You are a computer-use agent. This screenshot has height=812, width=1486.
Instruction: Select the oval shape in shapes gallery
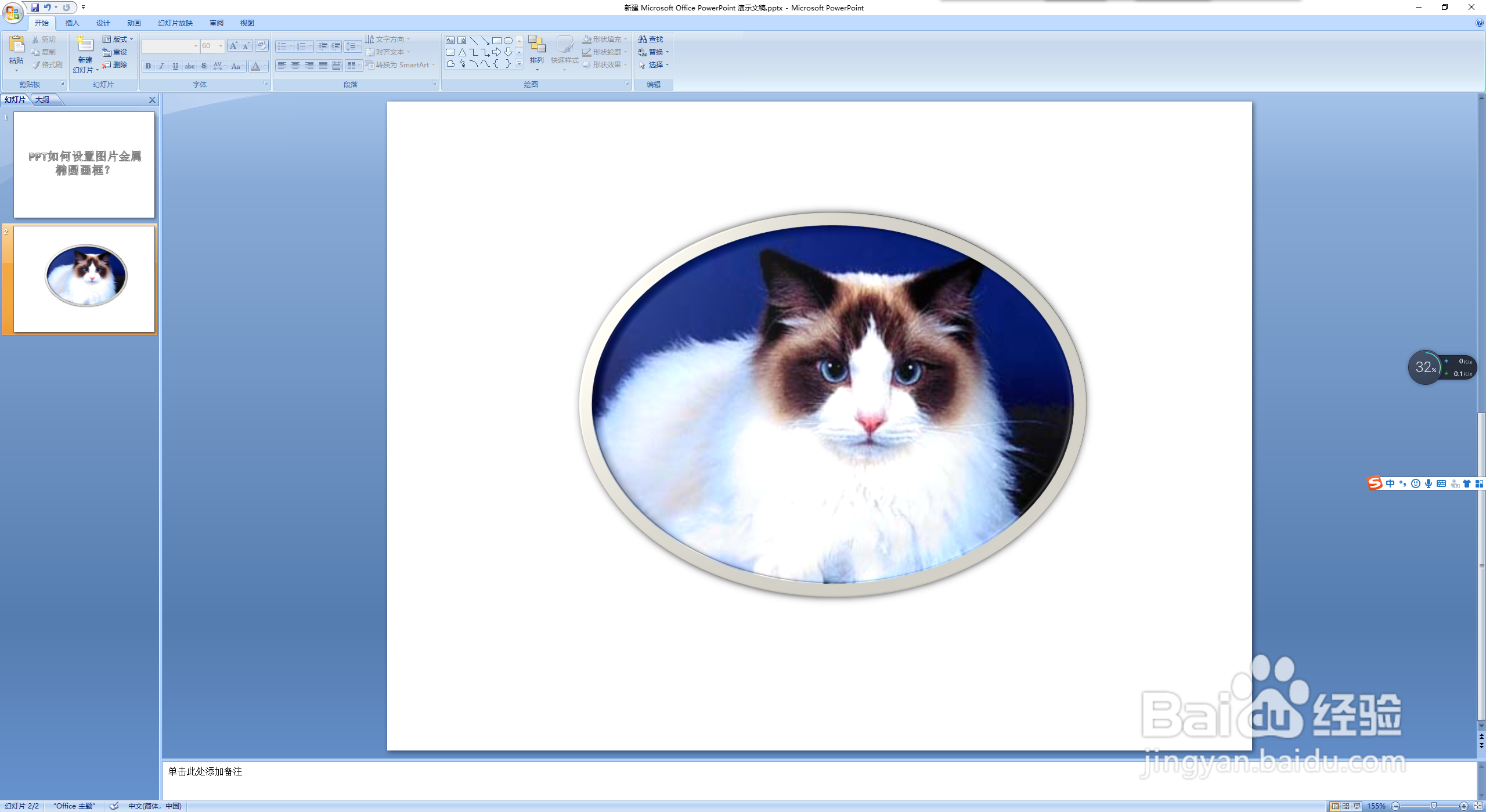(508, 41)
